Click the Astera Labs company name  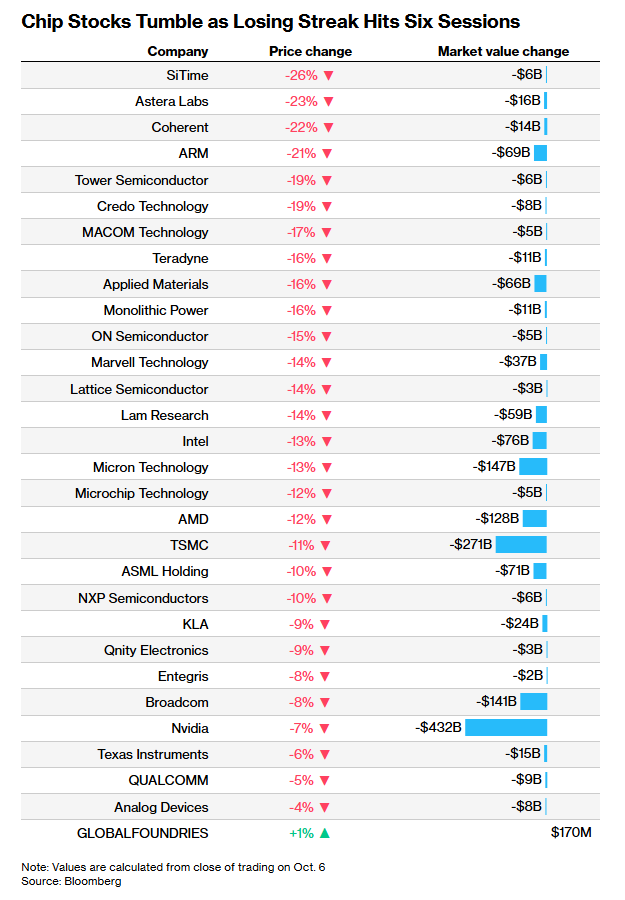[172, 102]
